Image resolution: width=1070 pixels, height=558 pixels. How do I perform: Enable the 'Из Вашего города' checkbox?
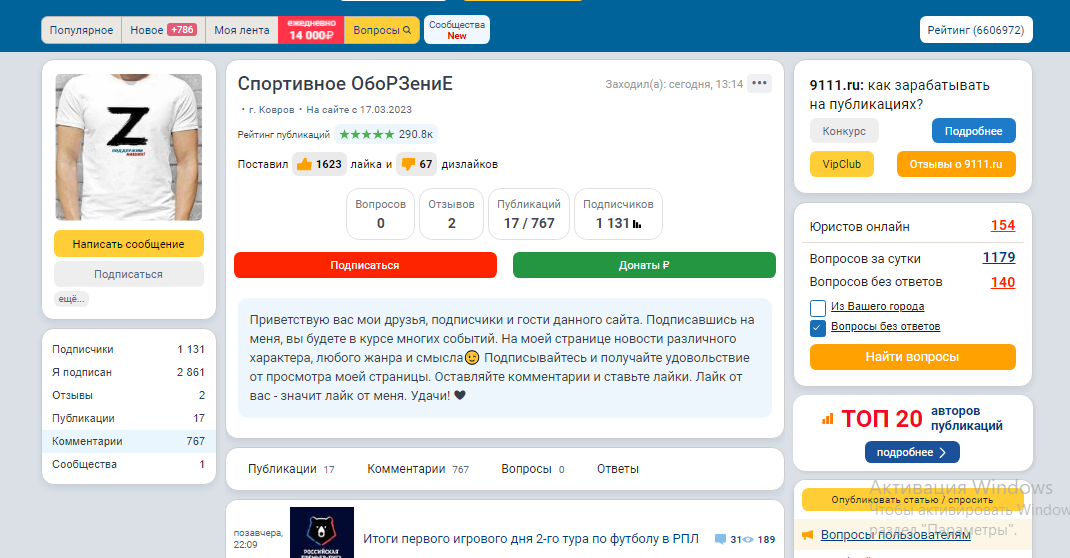(817, 307)
